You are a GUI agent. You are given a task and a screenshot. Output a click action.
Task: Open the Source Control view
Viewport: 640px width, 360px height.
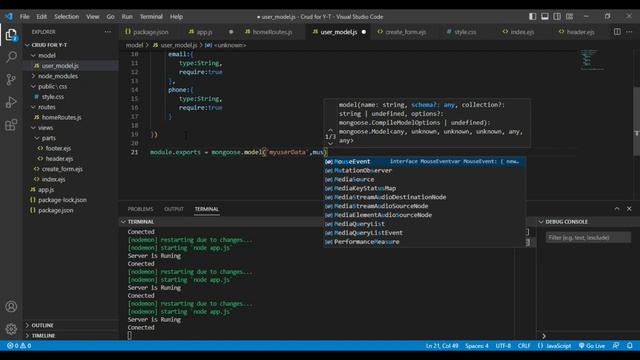click(11, 79)
